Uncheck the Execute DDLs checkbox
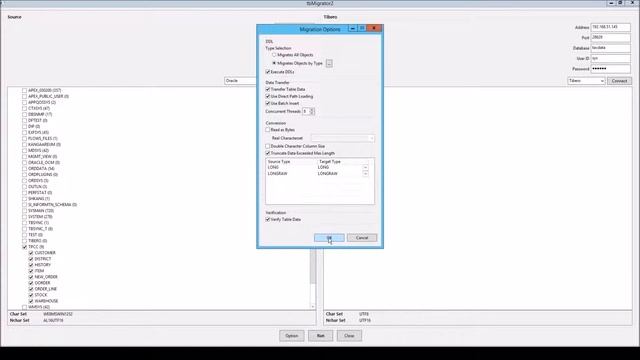This screenshot has width=640, height=360. coord(268,72)
